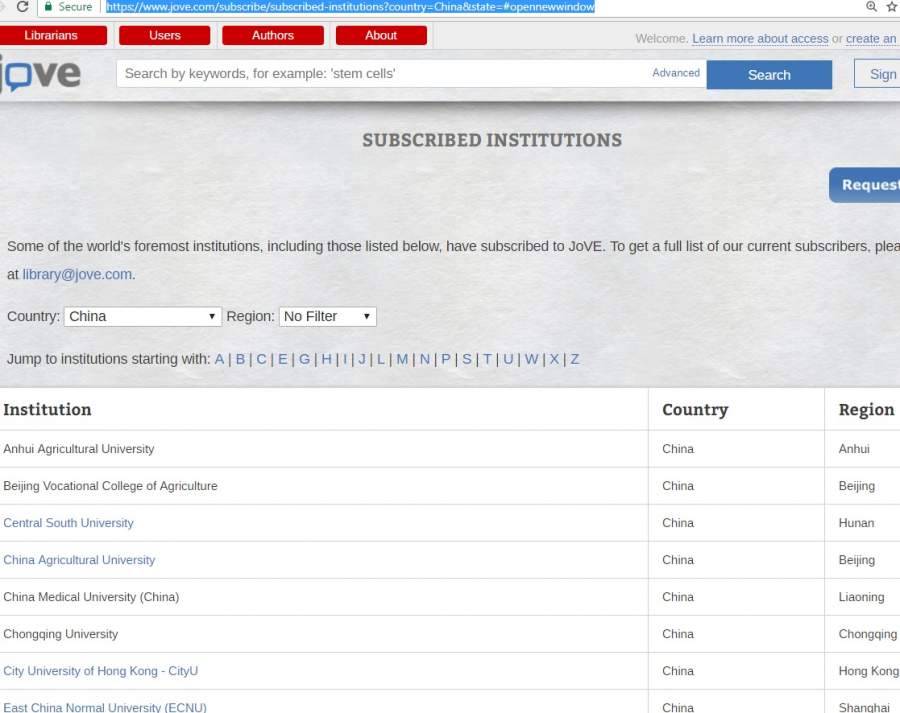The height and width of the screenshot is (713, 900).
Task: Jump to institutions starting with G
Action: pos(304,359)
